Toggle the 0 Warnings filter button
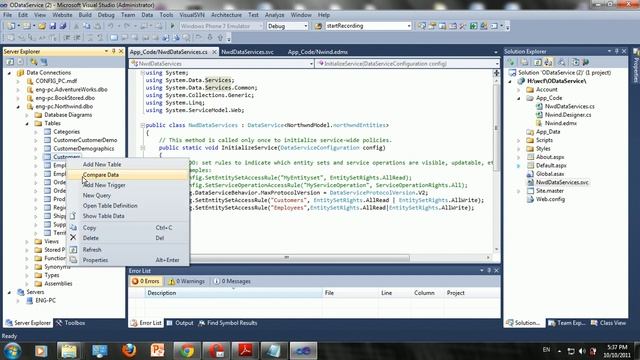640x360 pixels. point(187,281)
